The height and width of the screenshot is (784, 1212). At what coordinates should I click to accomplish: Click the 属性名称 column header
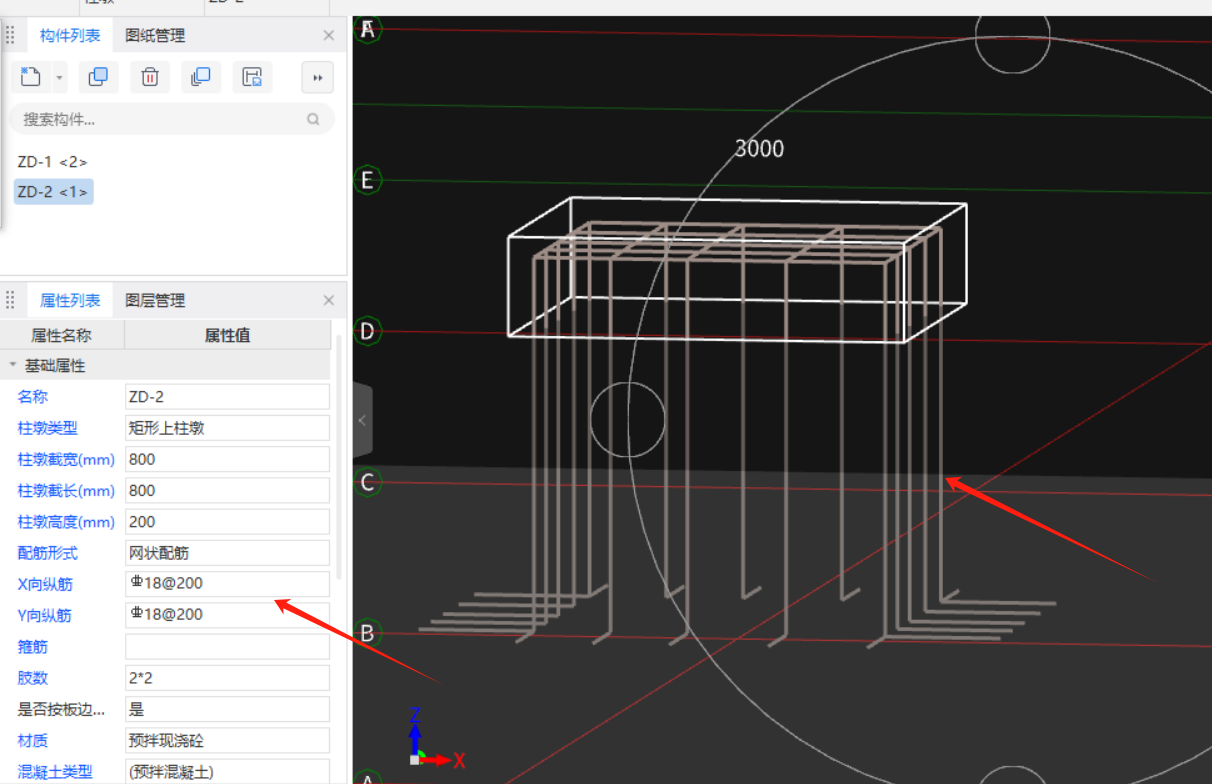click(x=62, y=336)
